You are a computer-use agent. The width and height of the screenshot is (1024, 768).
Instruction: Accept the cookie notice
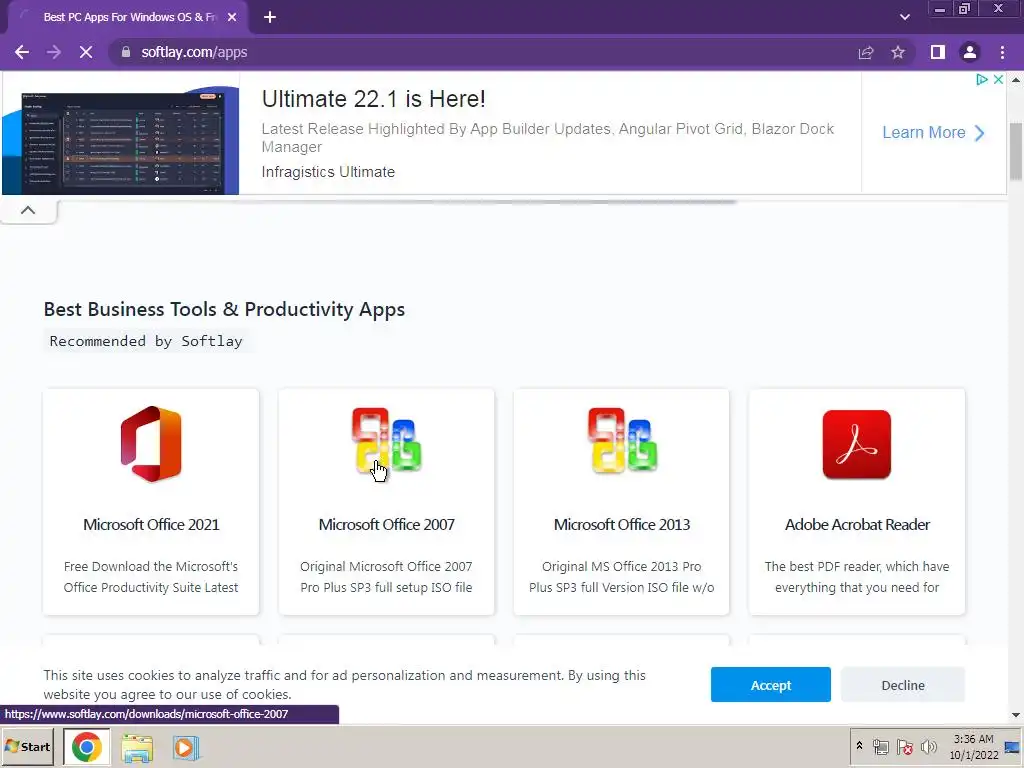pyautogui.click(x=771, y=685)
